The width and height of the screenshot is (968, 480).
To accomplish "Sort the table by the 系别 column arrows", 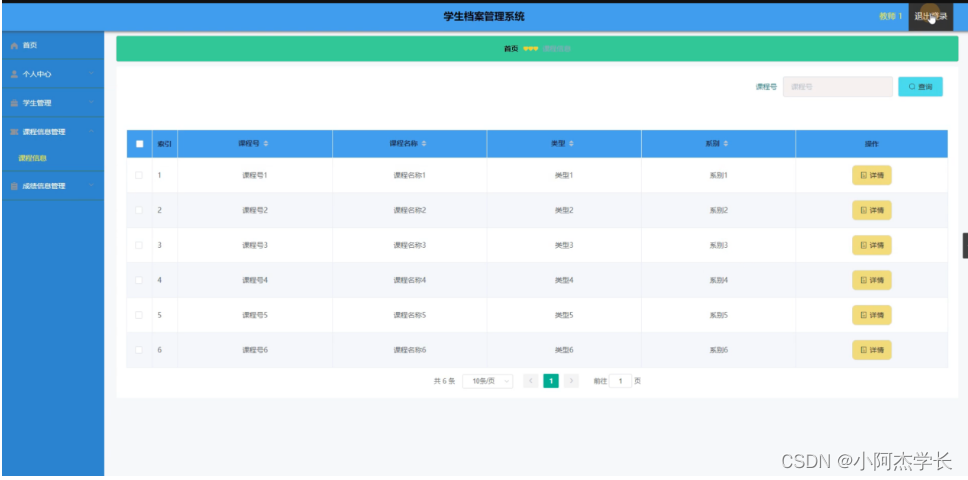I will pyautogui.click(x=725, y=144).
